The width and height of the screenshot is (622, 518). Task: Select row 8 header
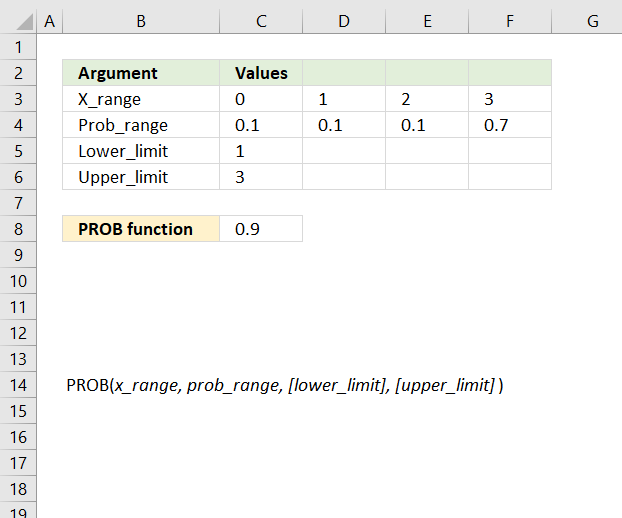click(18, 229)
